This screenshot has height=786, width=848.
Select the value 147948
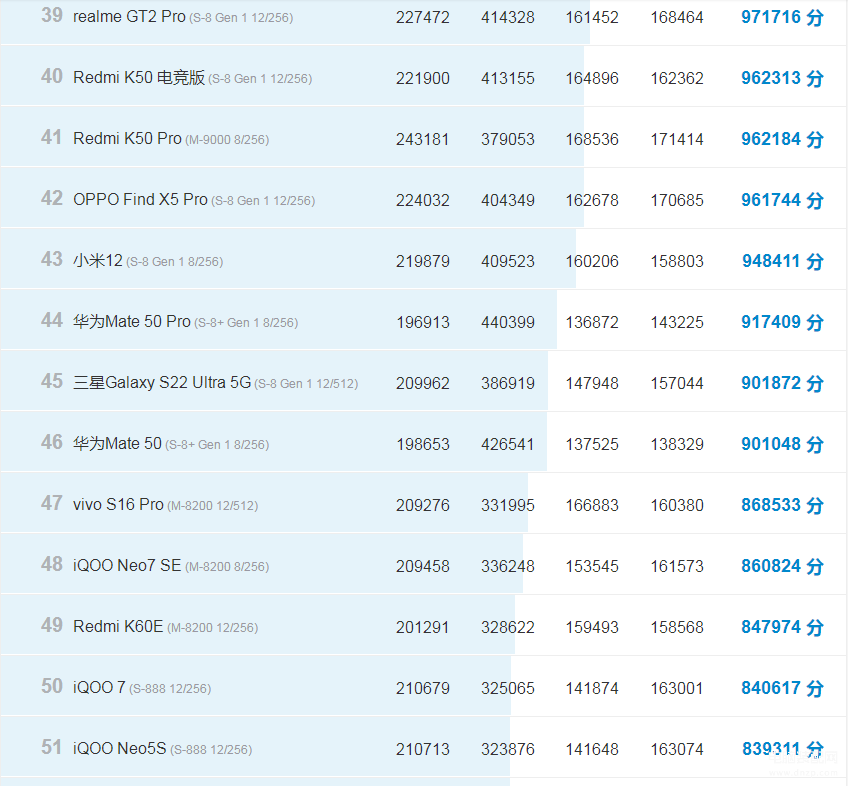coord(592,384)
